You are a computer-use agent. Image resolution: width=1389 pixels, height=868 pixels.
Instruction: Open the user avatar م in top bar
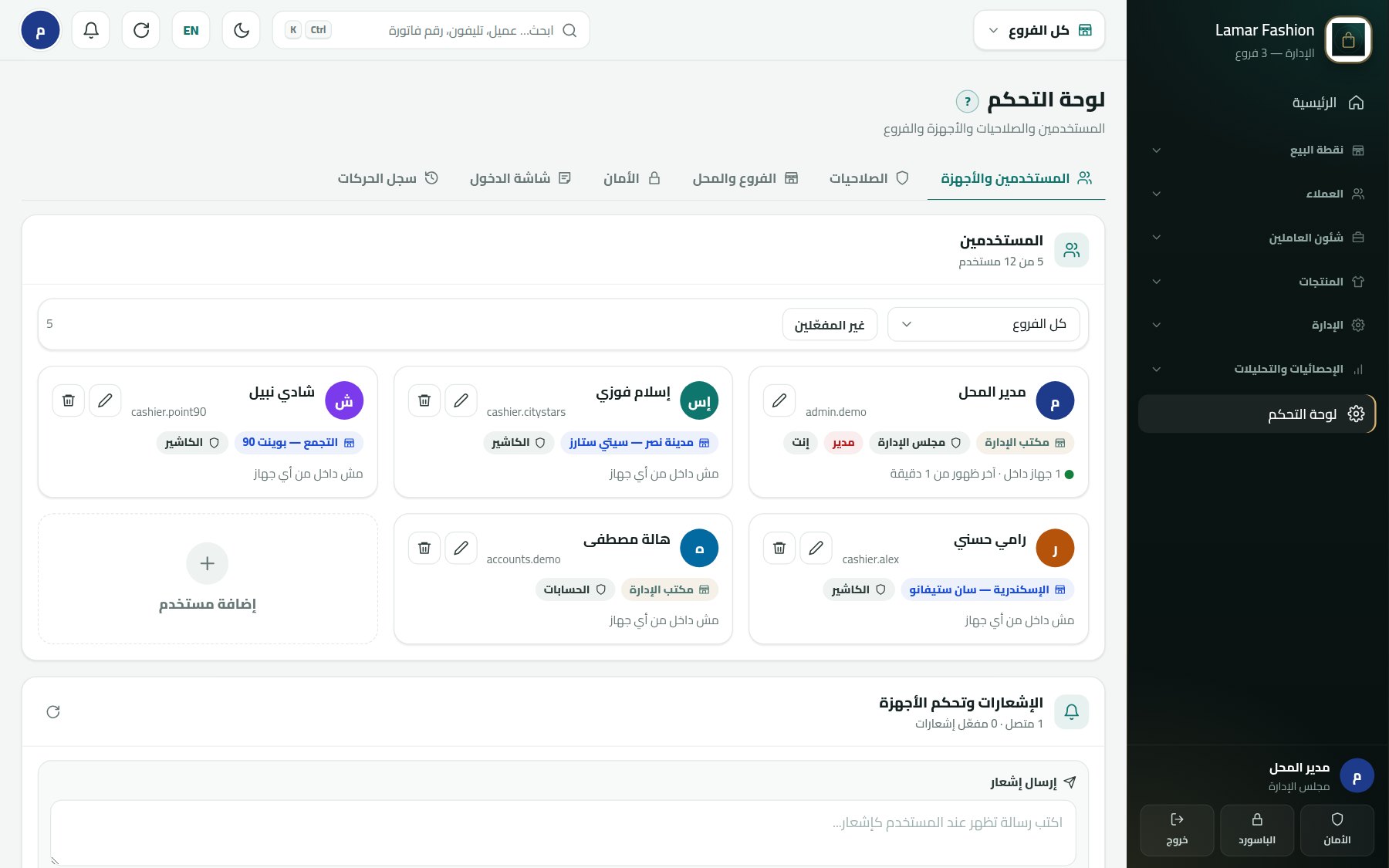[40, 30]
